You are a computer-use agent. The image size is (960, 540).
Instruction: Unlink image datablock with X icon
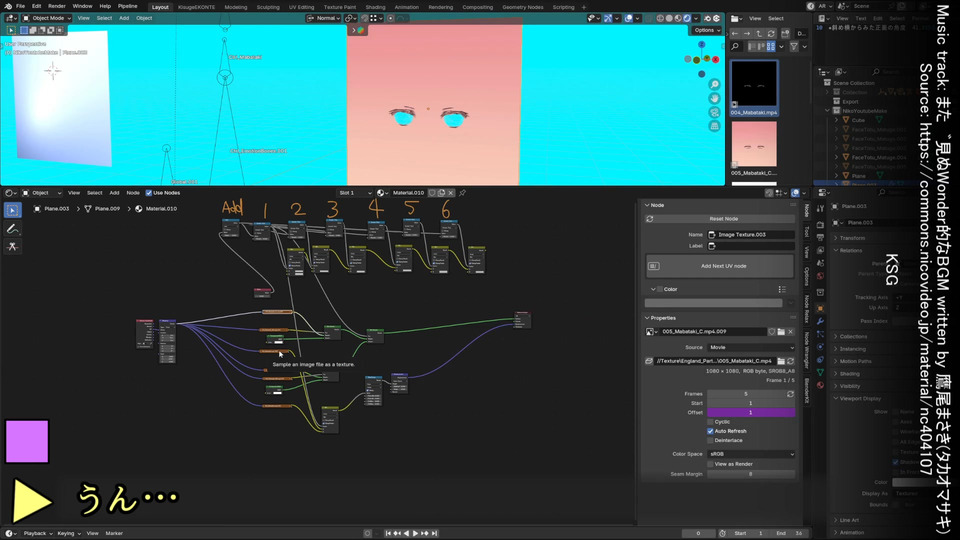tap(790, 331)
